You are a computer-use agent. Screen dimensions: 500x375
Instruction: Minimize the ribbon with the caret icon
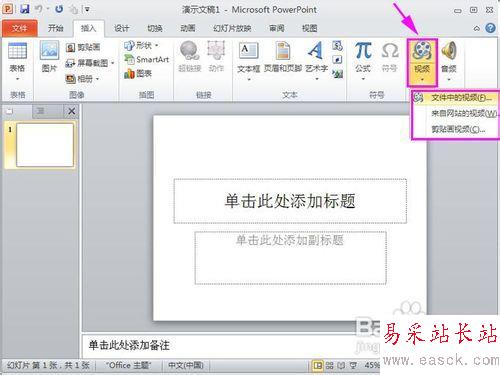pos(477,29)
